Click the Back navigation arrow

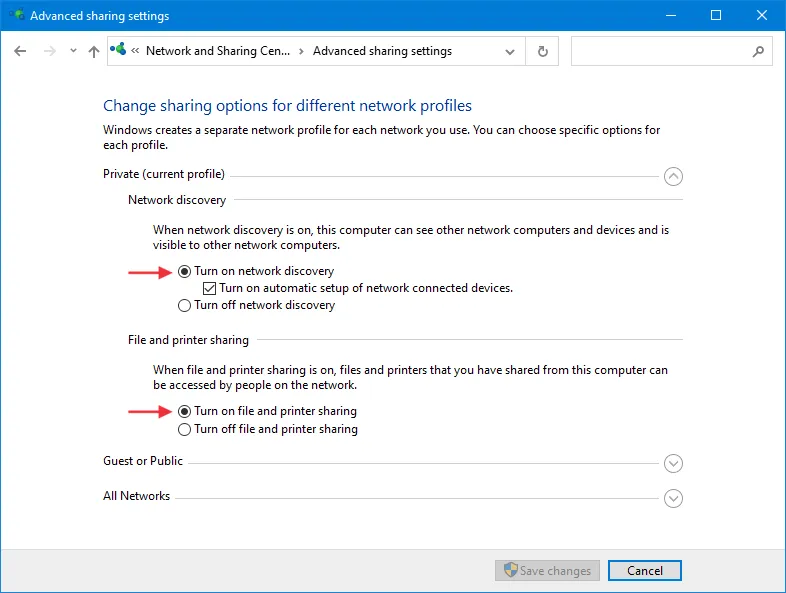click(21, 51)
